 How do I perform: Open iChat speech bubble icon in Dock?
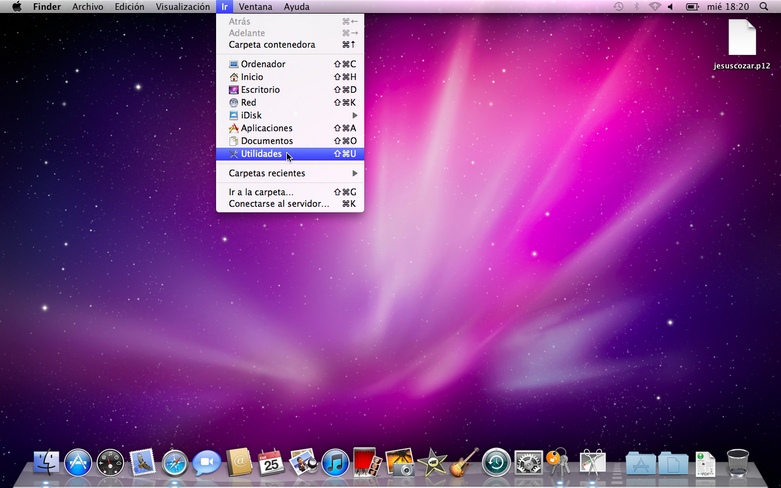(207, 463)
